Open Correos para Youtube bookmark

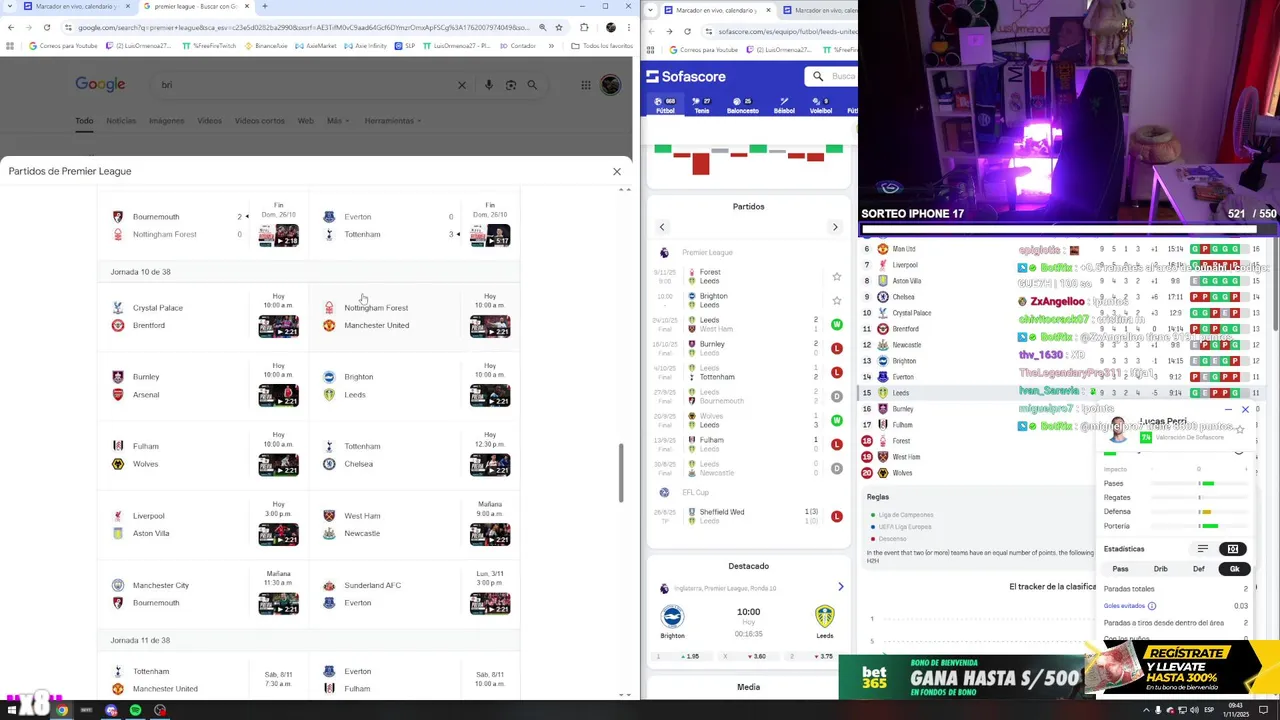tap(63, 46)
